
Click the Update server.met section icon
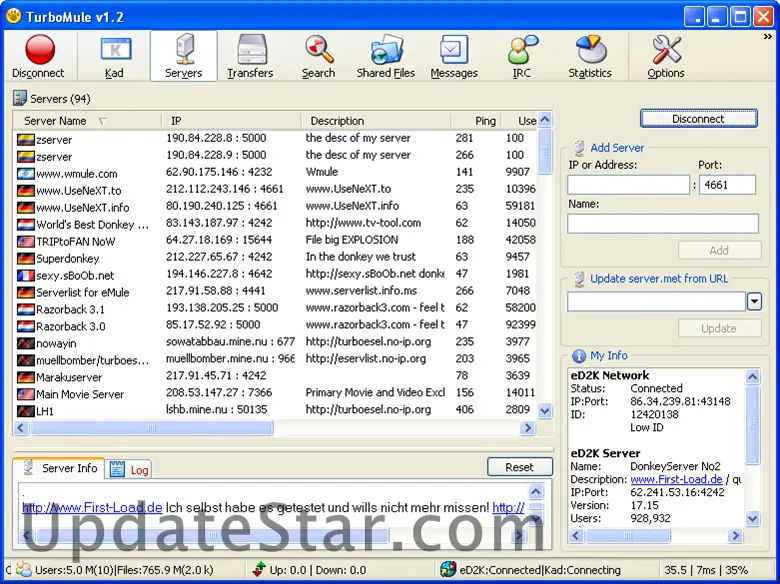tap(579, 279)
